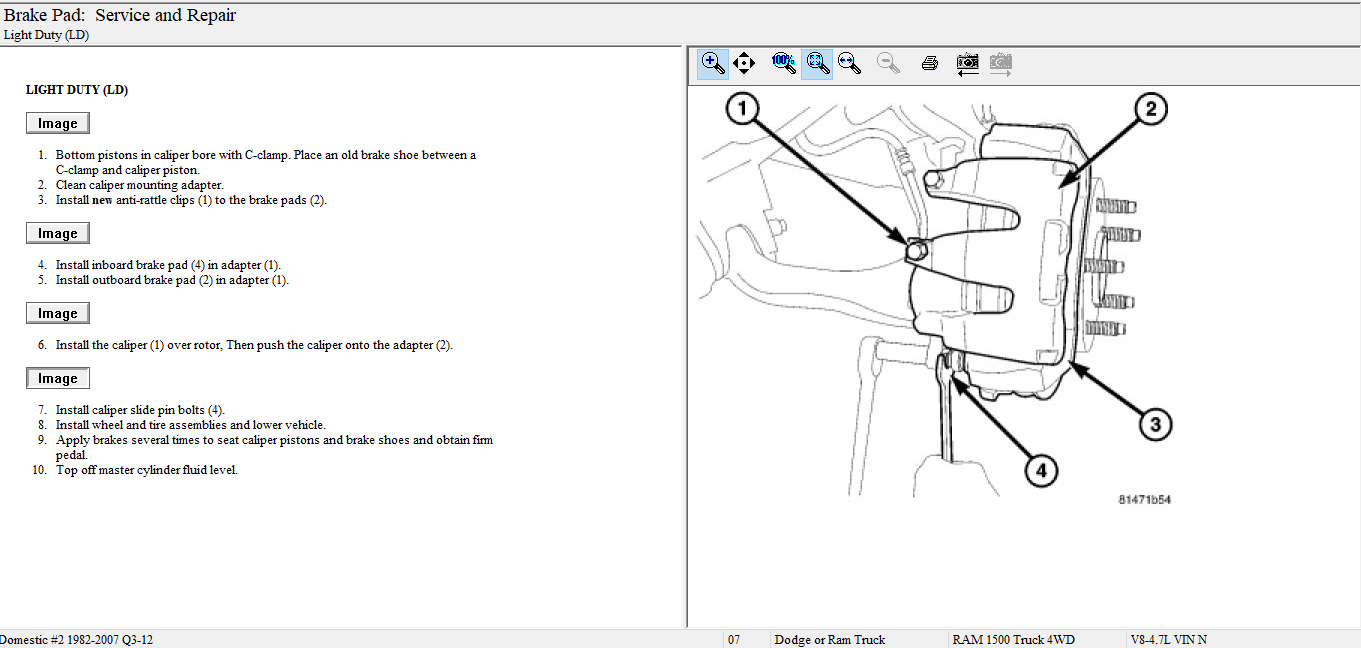Click the grayed zoom out magnifier
The image size is (1361, 648).
[x=887, y=63]
